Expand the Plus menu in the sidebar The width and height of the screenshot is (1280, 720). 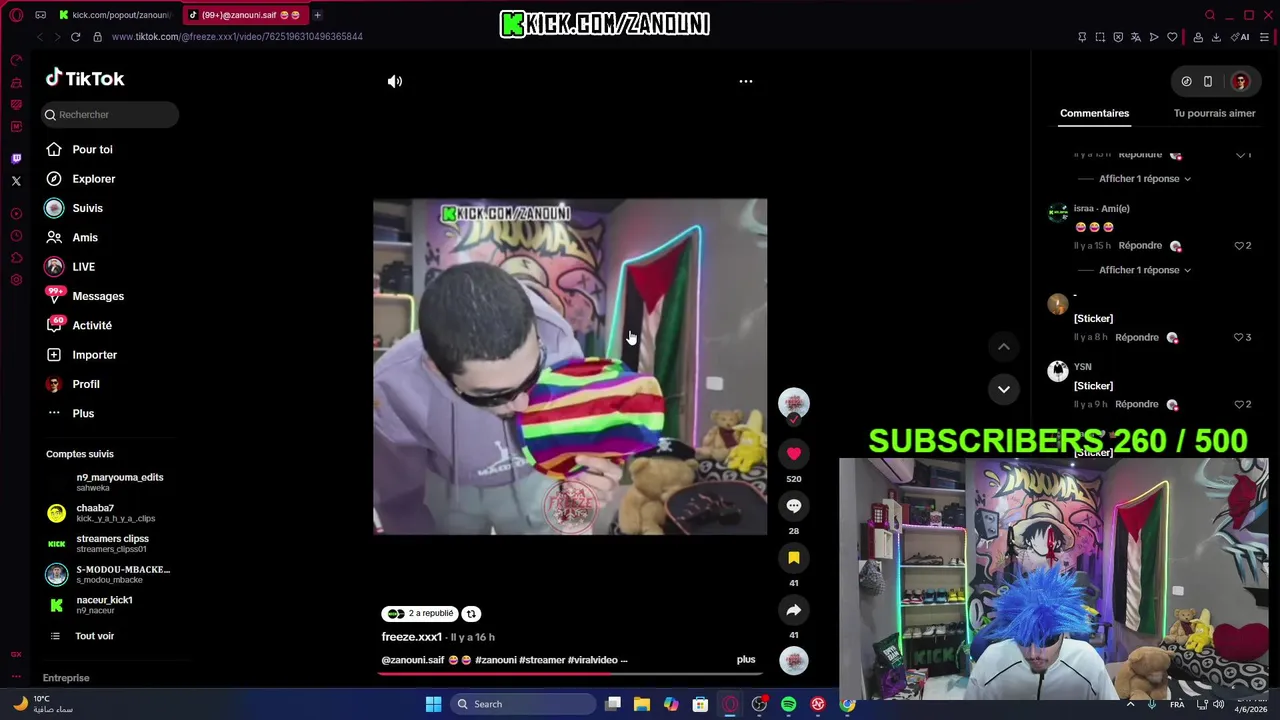click(83, 414)
